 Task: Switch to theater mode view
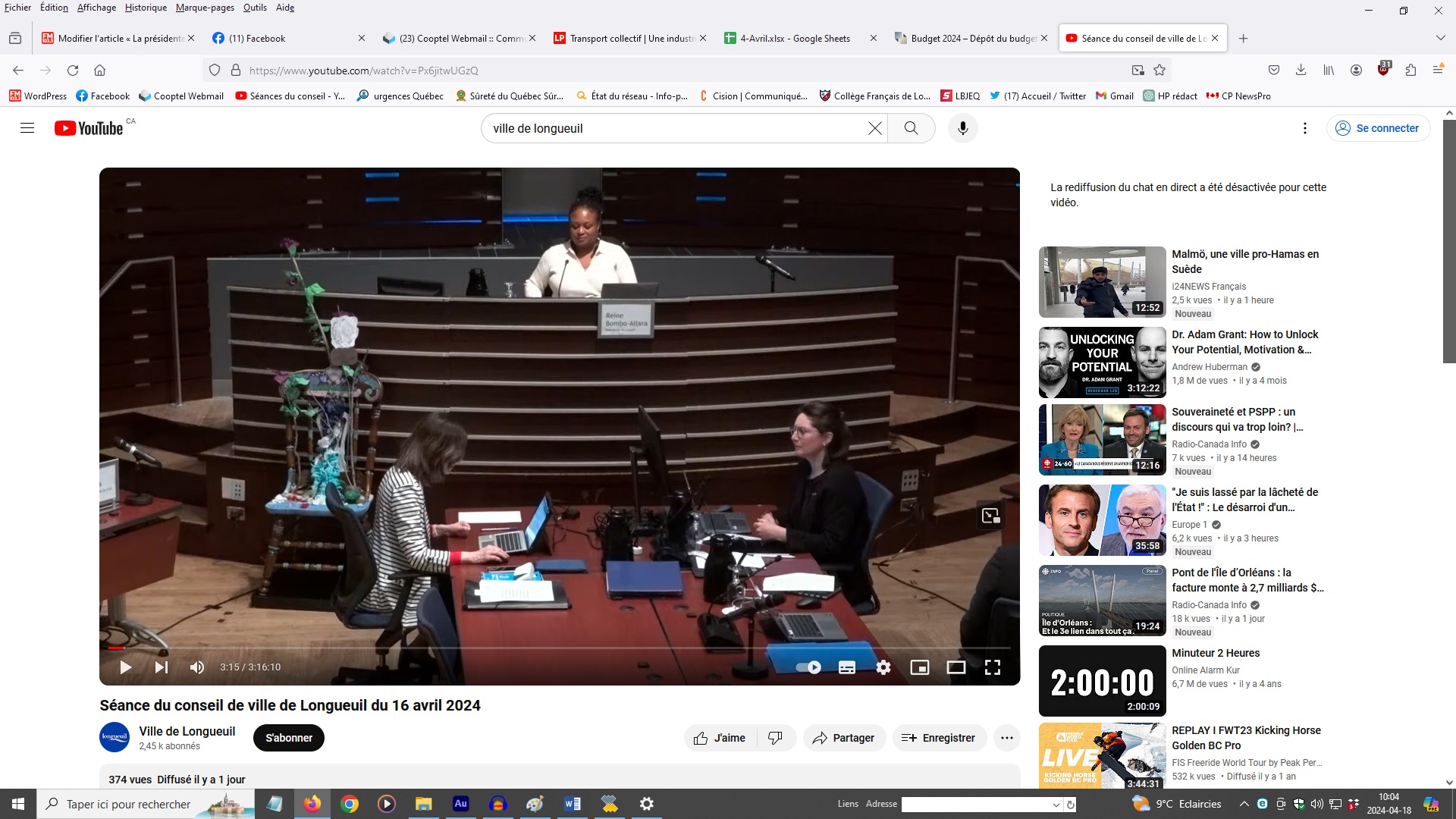pyautogui.click(x=955, y=667)
